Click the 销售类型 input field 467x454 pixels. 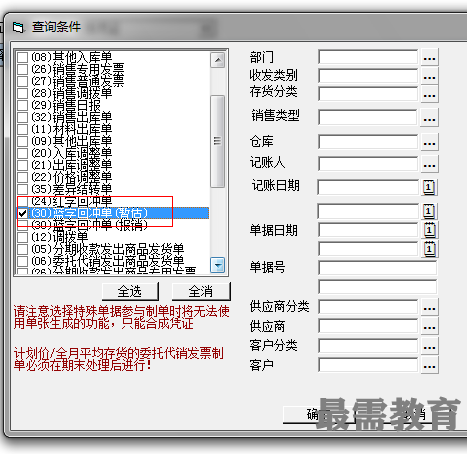368,118
